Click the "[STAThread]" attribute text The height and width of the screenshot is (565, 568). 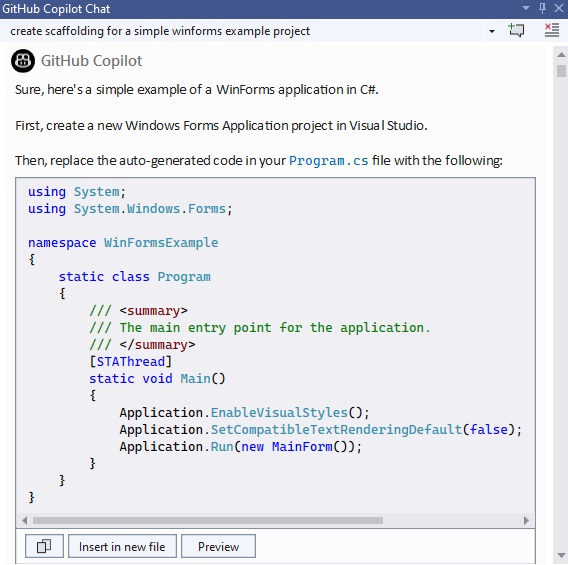[130, 361]
